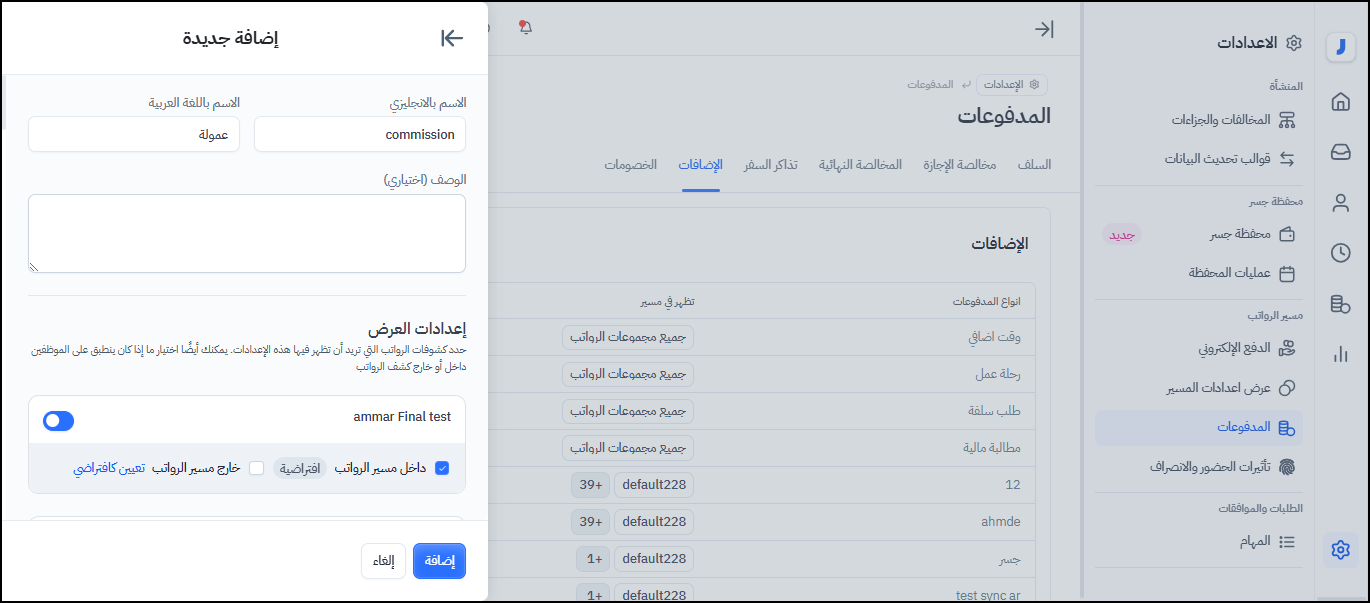Click the bar chart reports icon
Viewport: 1370px width, 603px height.
pyautogui.click(x=1341, y=354)
